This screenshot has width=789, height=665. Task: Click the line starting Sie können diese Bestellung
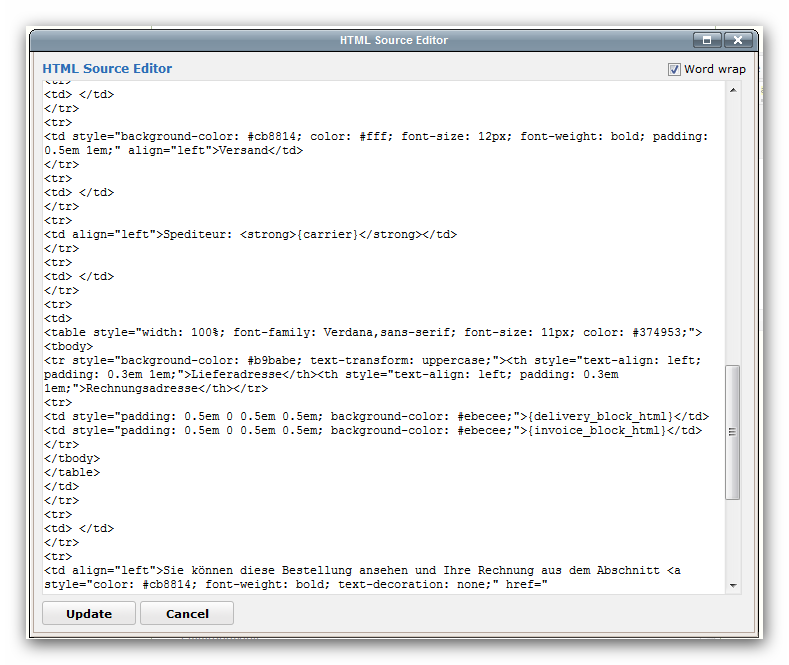pos(362,570)
